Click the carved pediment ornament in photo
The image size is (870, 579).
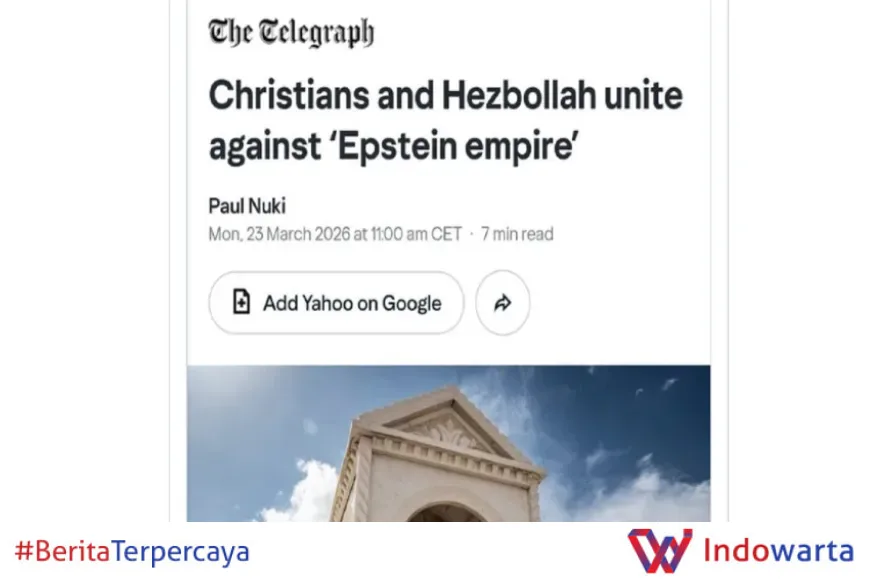click(x=447, y=429)
